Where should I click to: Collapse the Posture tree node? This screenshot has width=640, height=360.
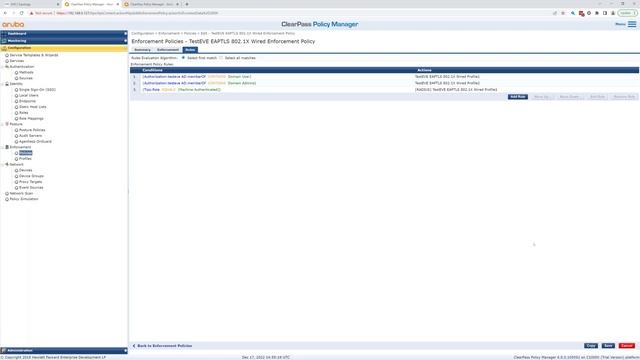(x=2, y=124)
